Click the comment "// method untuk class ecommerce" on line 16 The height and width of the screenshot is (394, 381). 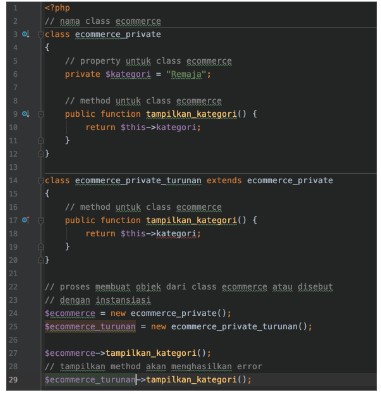point(143,207)
